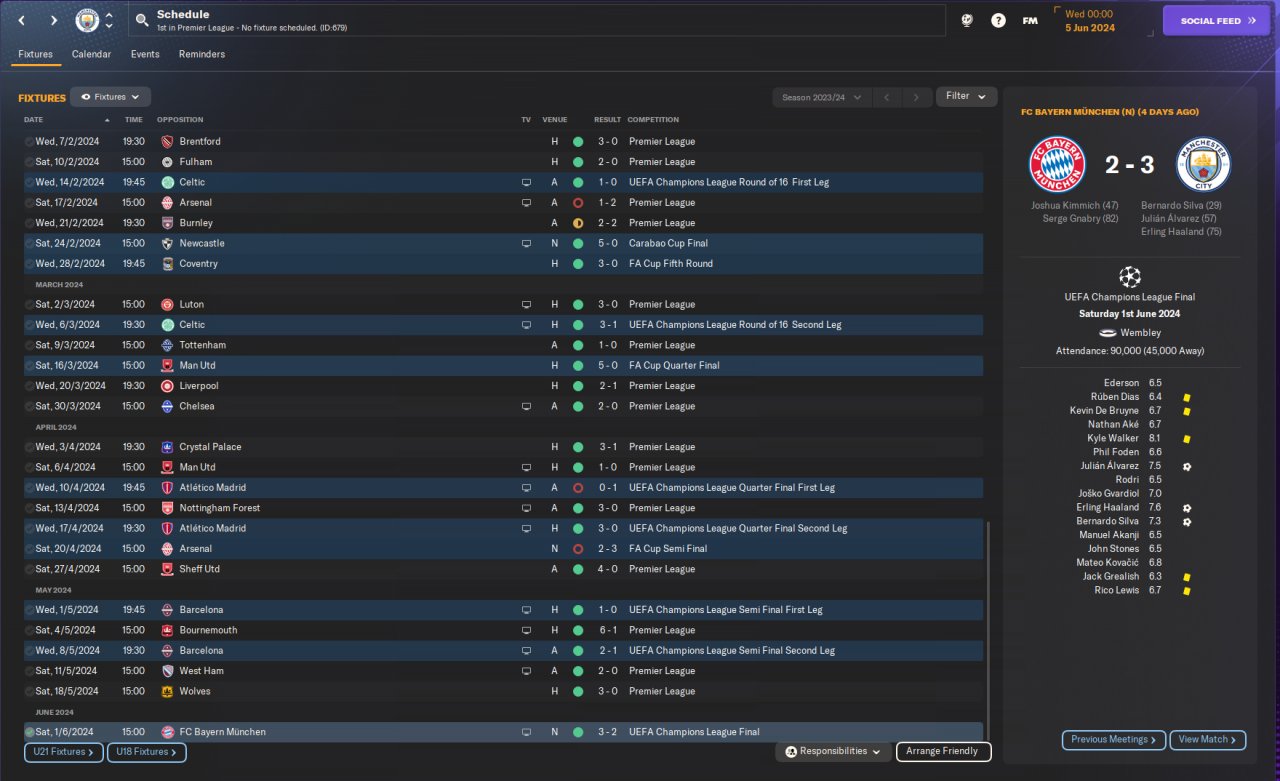
Task: Click the TV icon in the Chelsea row
Action: 527,406
